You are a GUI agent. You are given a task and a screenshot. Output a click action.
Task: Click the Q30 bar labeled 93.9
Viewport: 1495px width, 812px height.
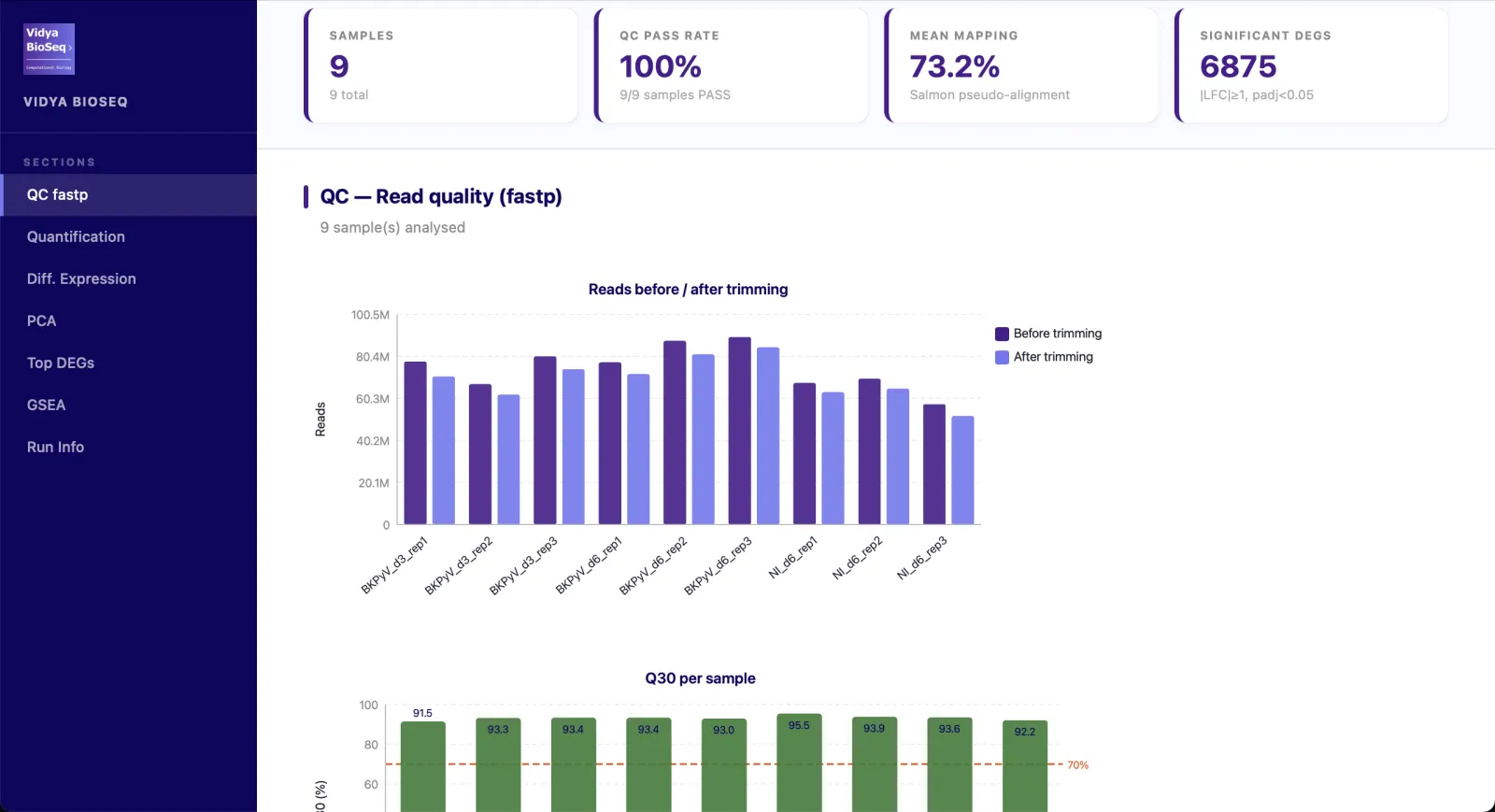pos(875,764)
